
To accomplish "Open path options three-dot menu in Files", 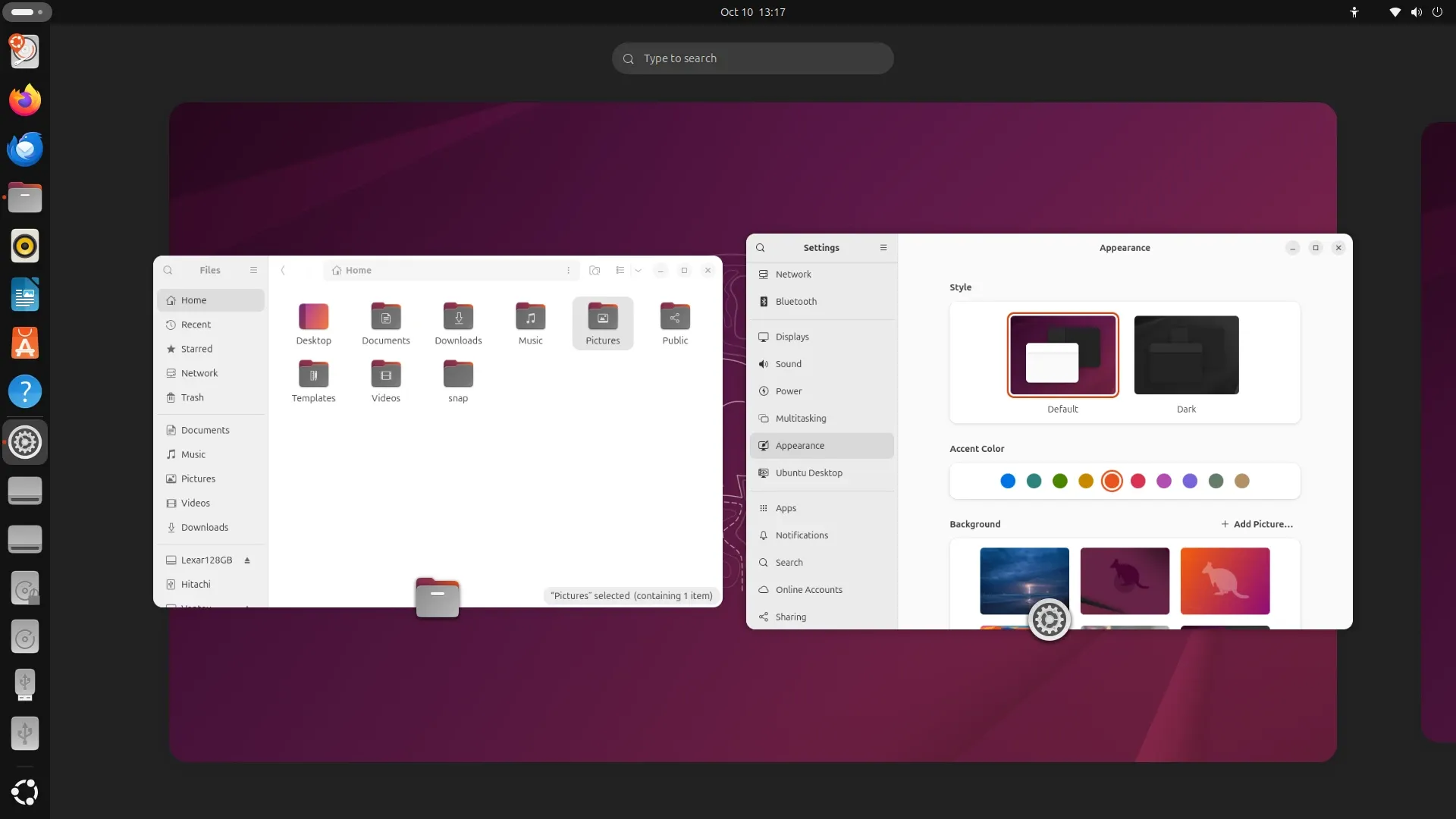I will [x=568, y=270].
